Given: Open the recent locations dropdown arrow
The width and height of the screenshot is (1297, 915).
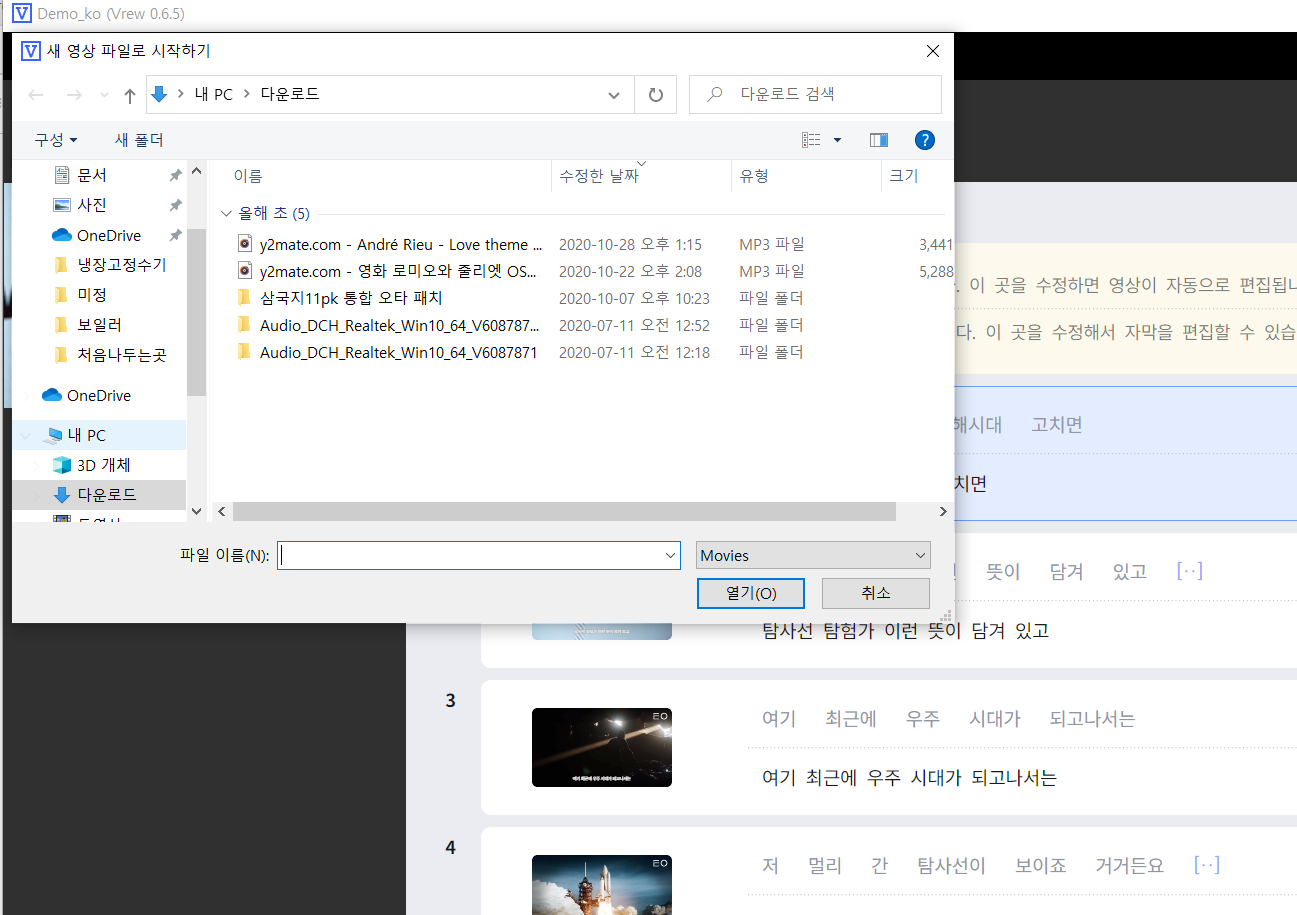Looking at the screenshot, I should (104, 95).
